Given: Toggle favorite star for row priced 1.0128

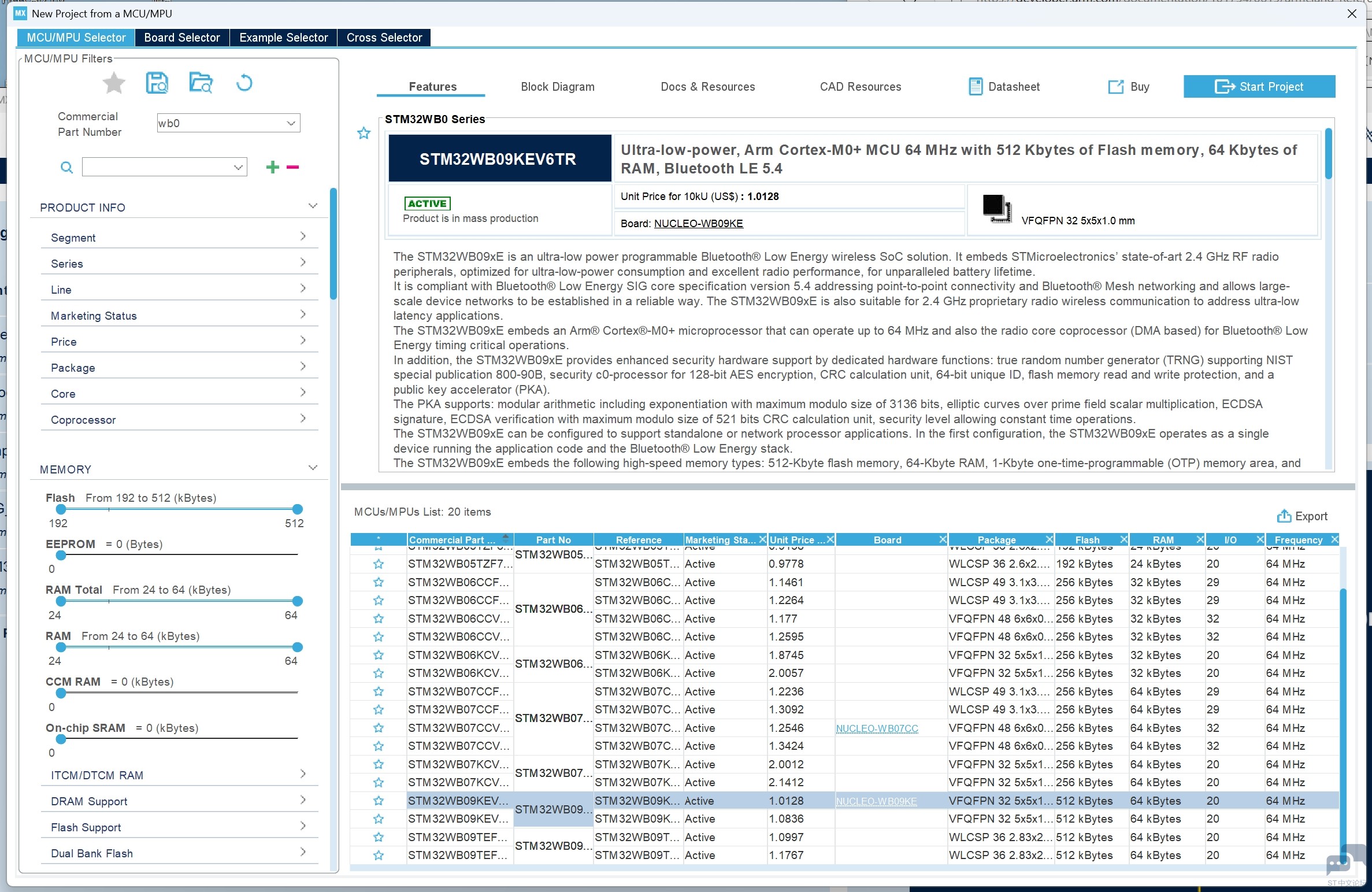Looking at the screenshot, I should [379, 801].
